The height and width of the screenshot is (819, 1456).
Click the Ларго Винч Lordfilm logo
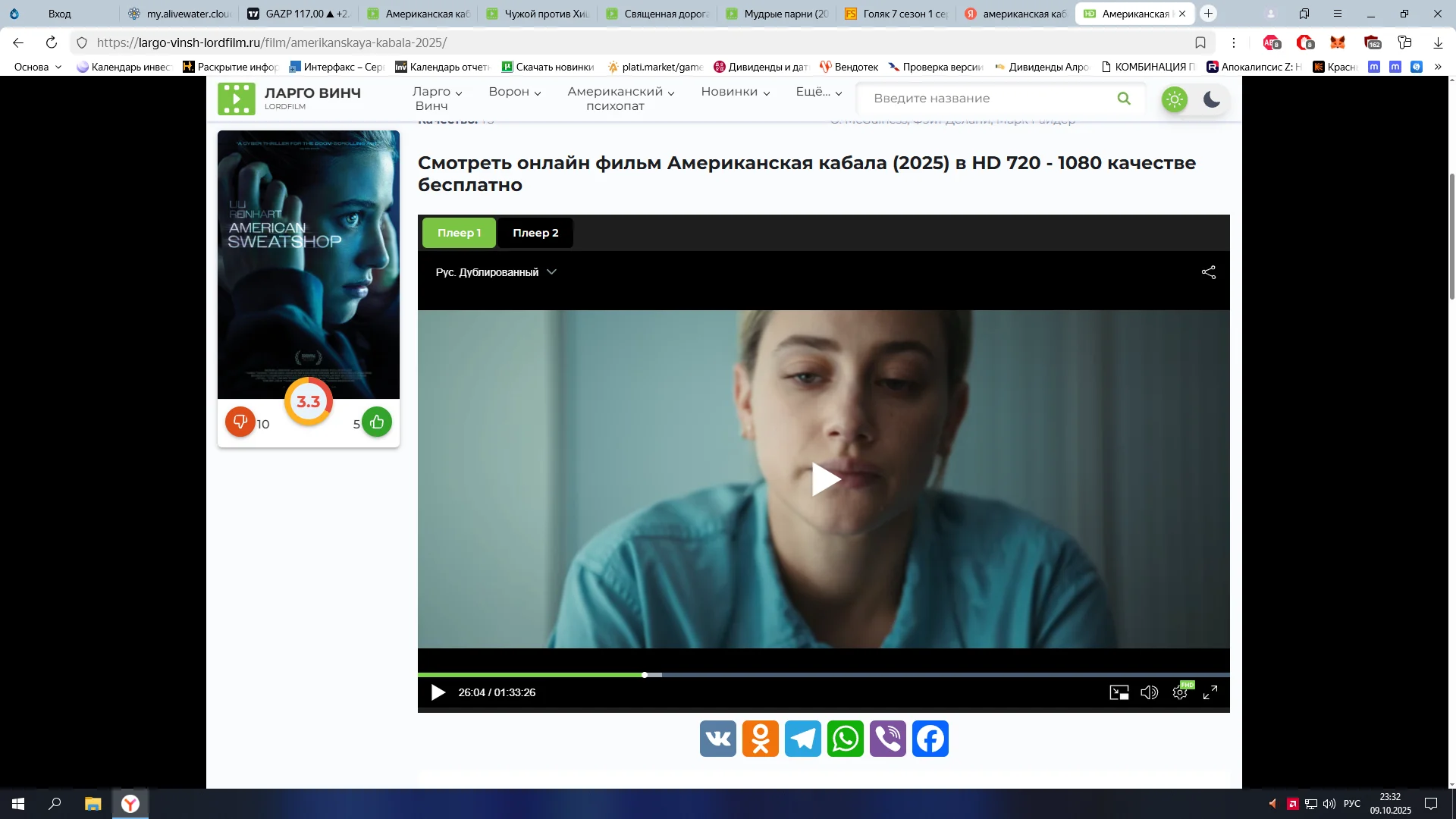289,99
